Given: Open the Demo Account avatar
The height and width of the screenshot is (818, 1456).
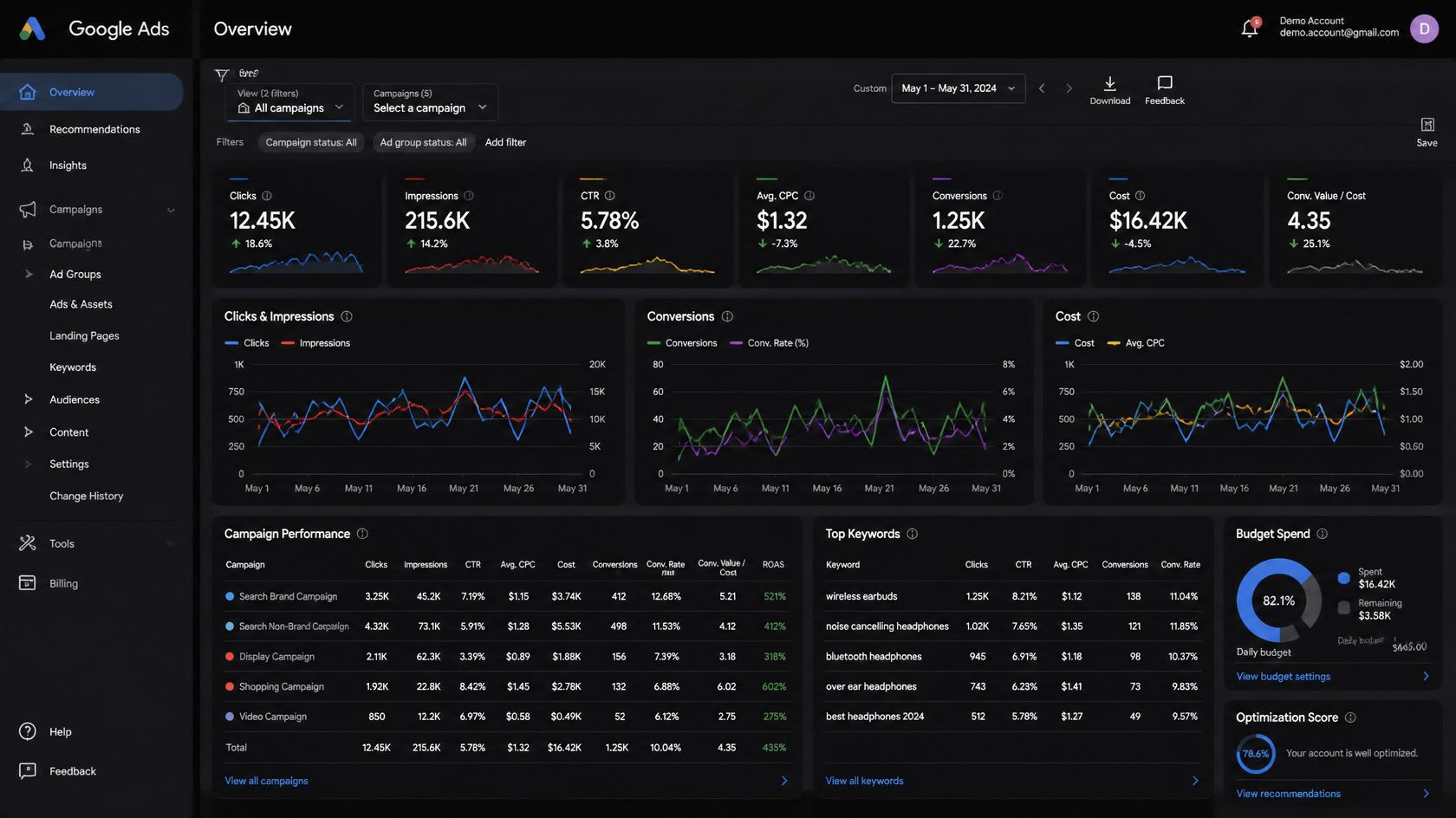Looking at the screenshot, I should tap(1424, 29).
